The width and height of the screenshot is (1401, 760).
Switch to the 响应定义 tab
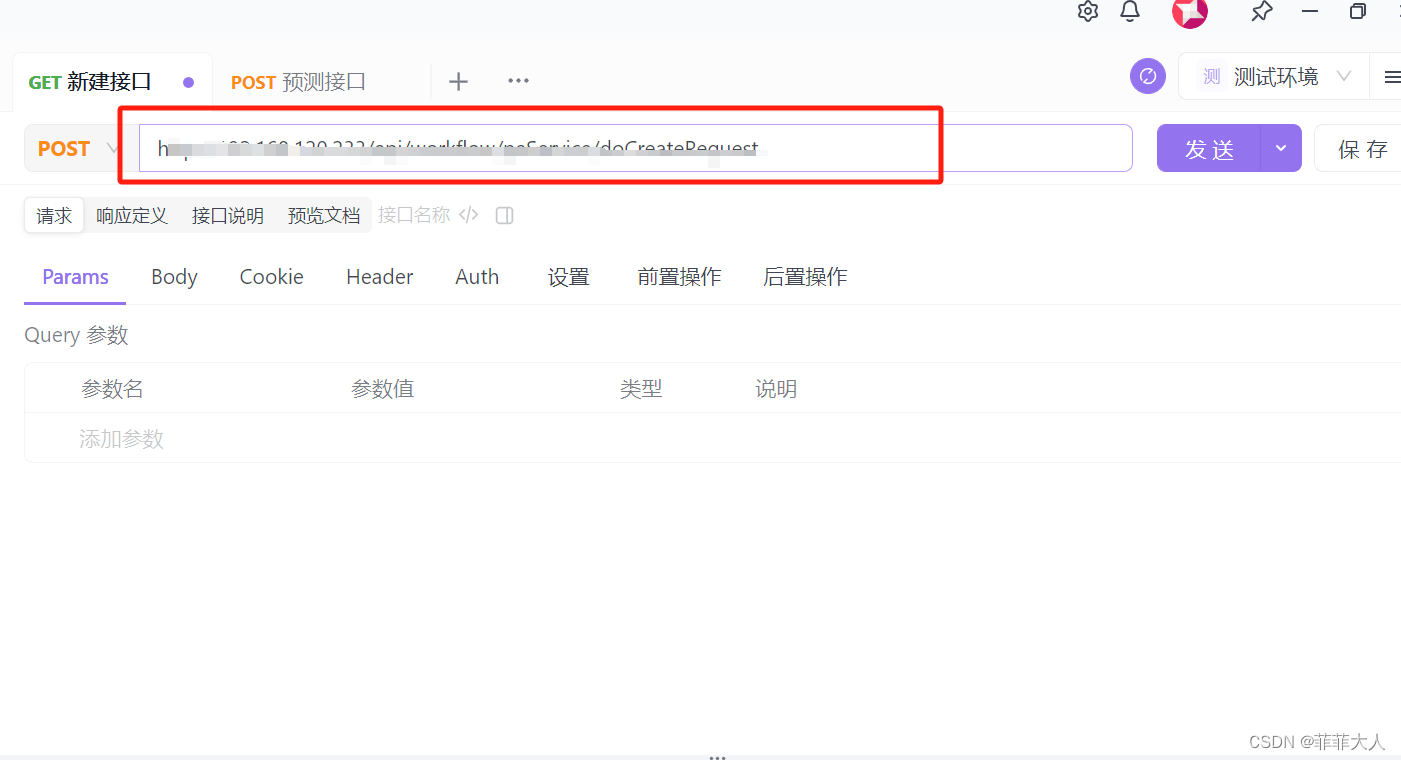[132, 214]
